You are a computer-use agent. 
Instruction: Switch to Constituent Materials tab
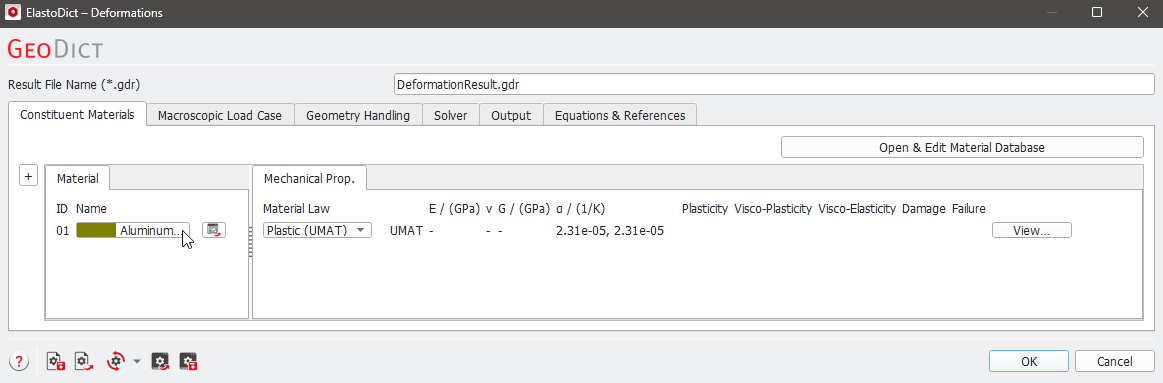click(x=77, y=115)
